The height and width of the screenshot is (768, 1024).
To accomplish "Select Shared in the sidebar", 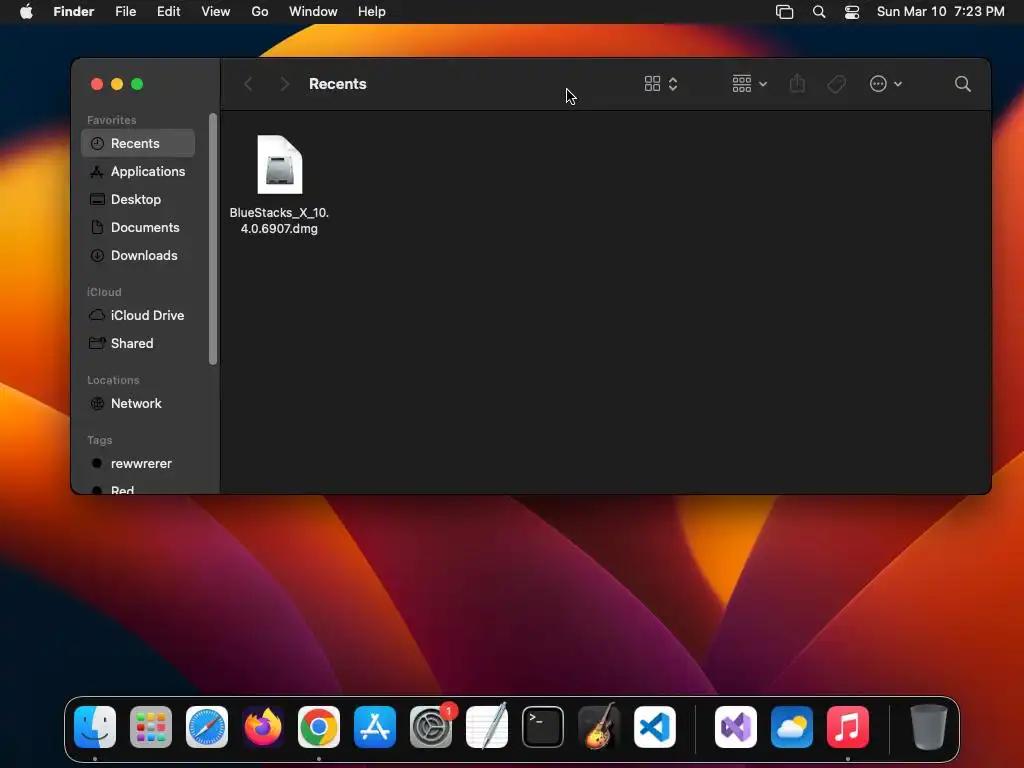I will [138, 344].
